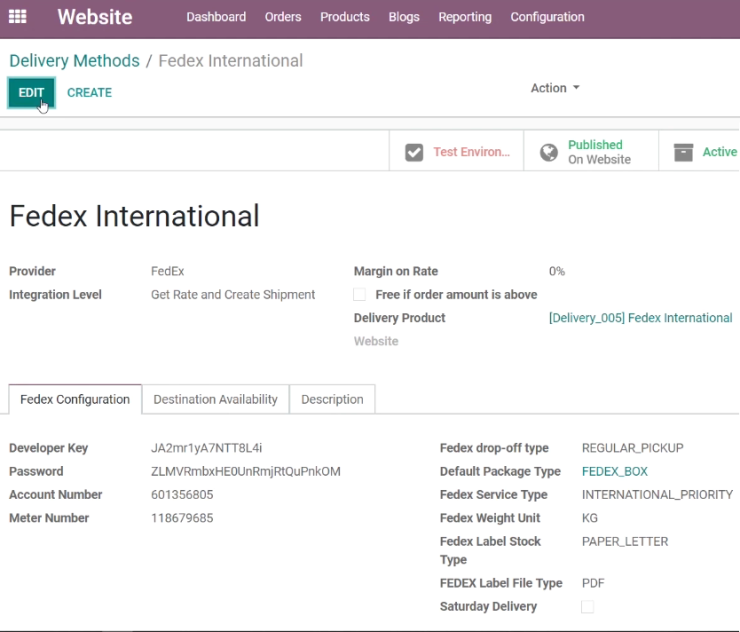
Task: Click the PDF label file type value
Action: 593,583
